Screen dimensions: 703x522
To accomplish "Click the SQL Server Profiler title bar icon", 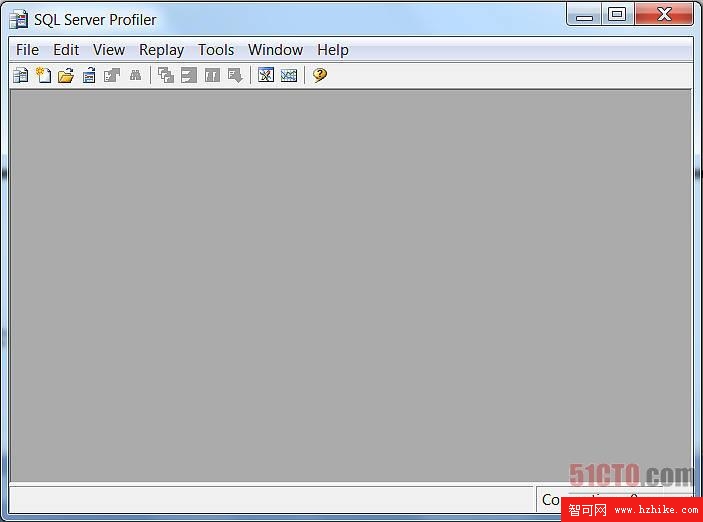I will click(19, 20).
